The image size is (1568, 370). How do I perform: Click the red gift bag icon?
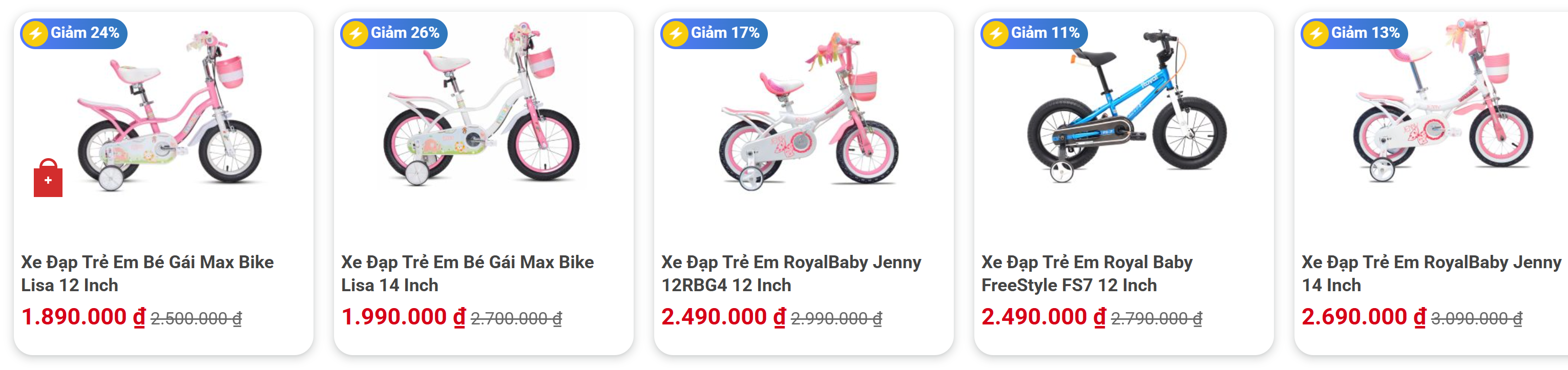[48, 178]
